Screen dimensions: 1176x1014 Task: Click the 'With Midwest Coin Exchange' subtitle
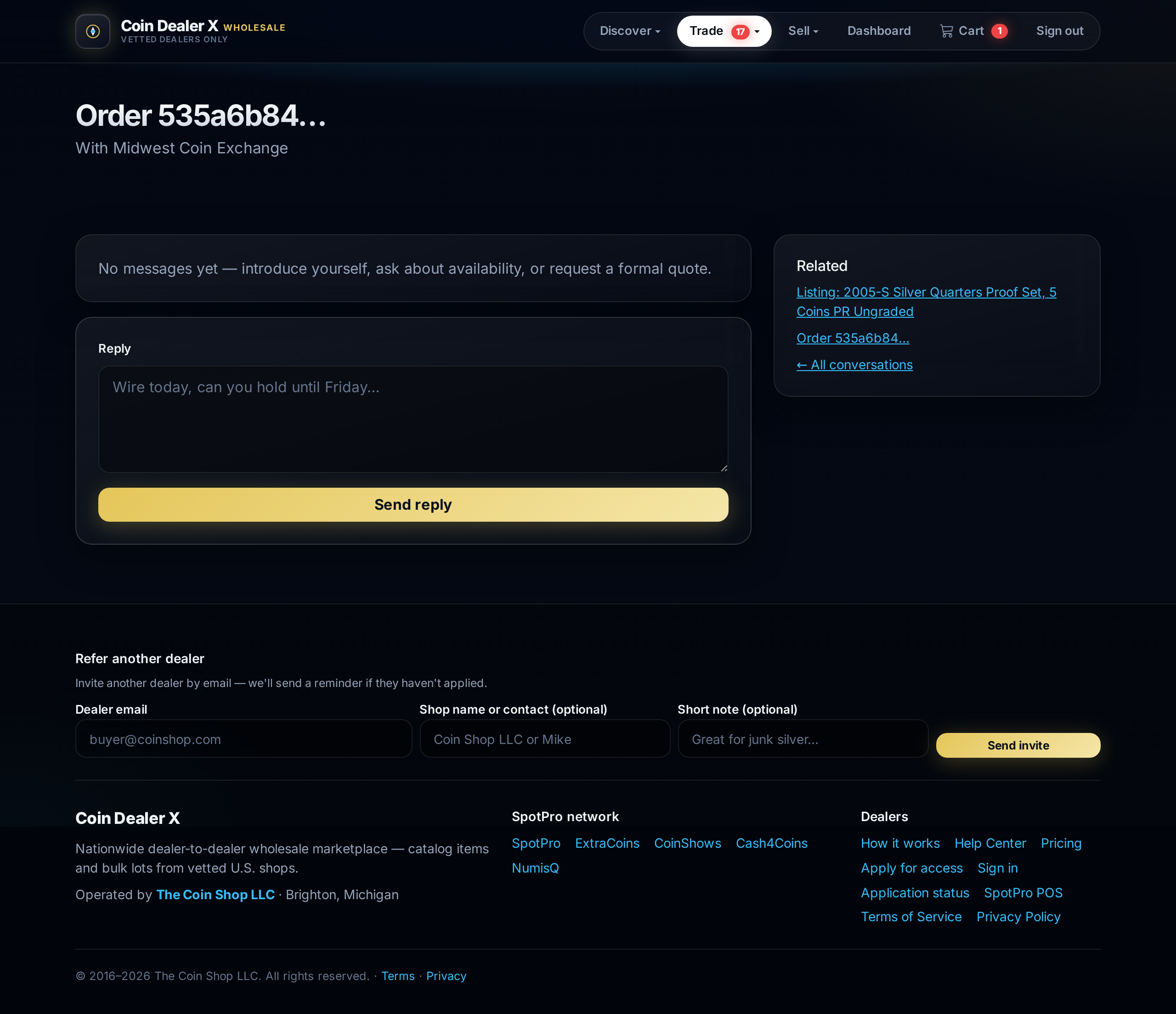181,148
